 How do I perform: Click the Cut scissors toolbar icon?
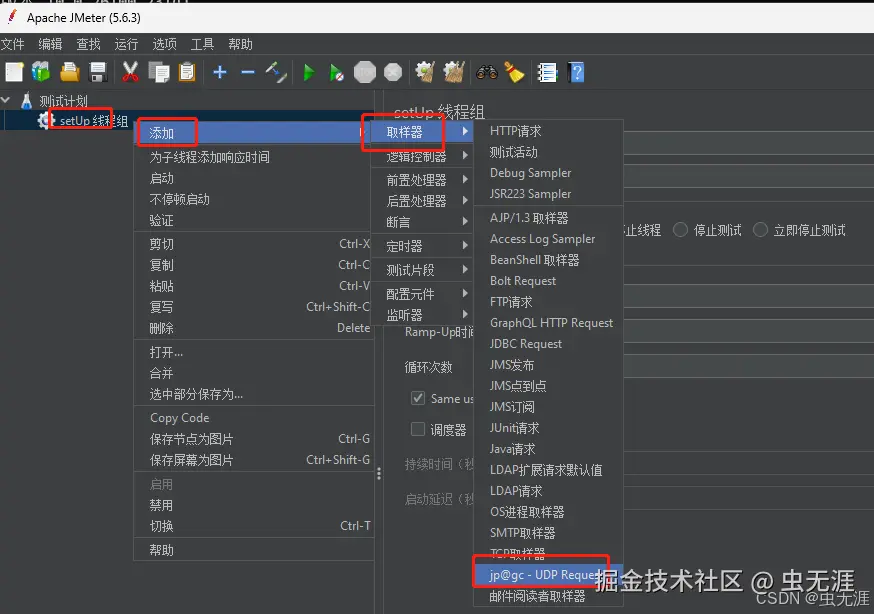[128, 71]
